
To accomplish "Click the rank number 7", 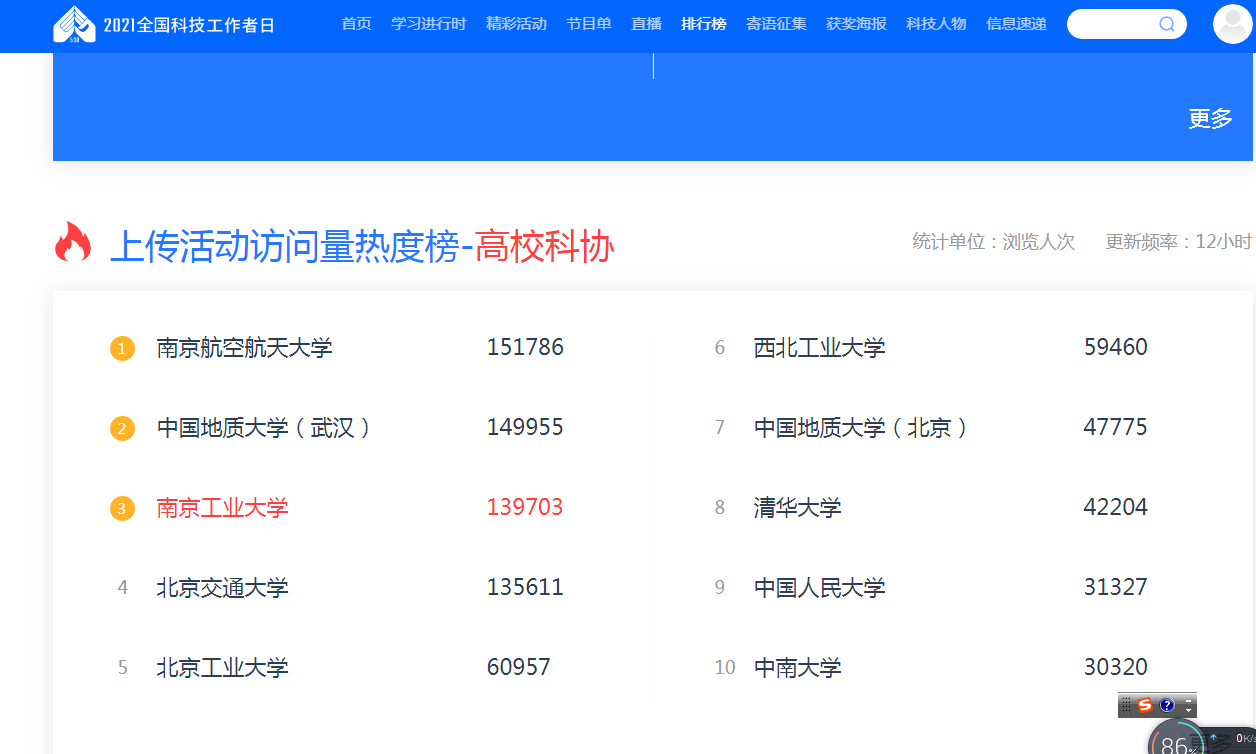I will [719, 428].
